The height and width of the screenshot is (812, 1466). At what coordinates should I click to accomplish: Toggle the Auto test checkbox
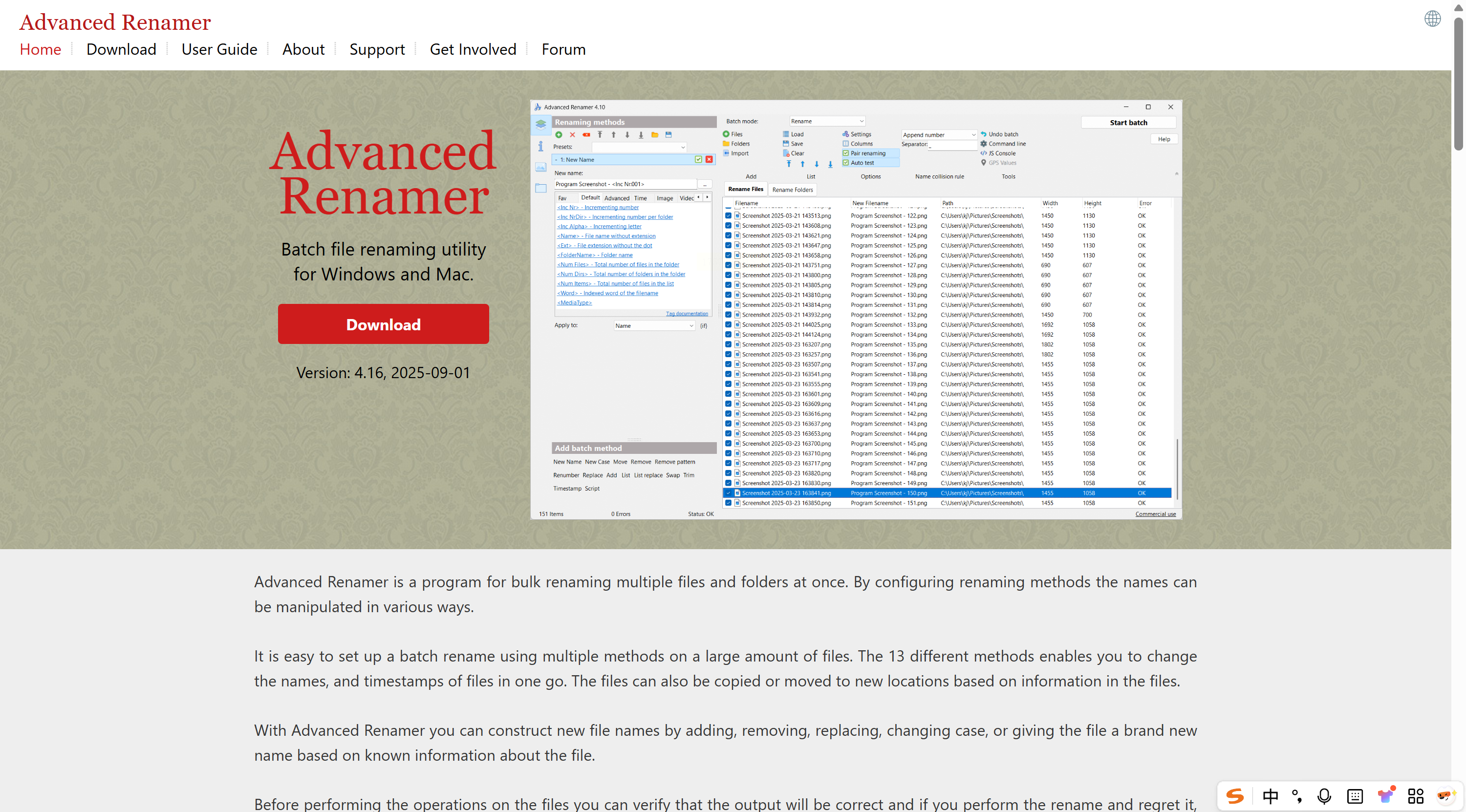pyautogui.click(x=846, y=163)
